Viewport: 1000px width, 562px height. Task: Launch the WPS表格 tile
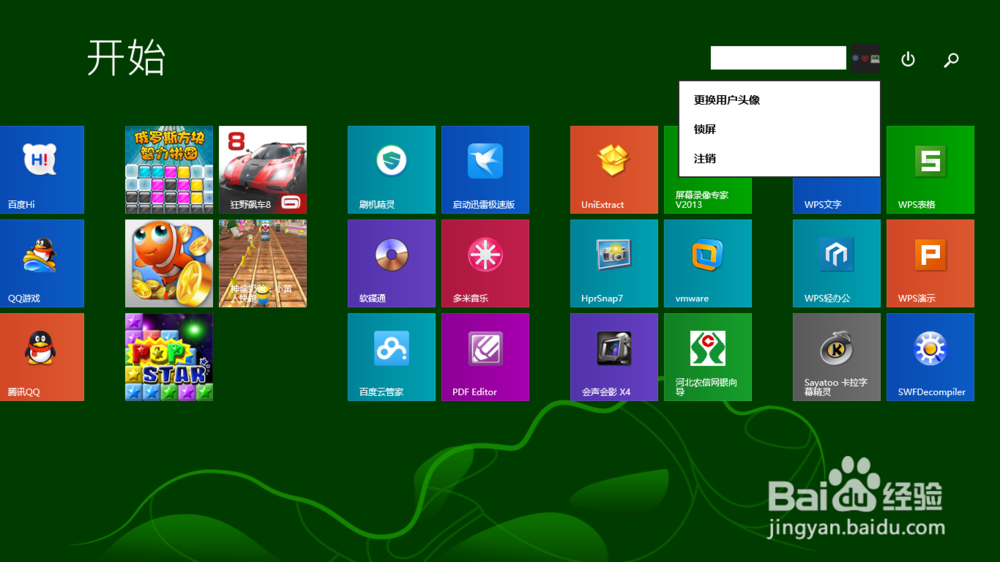(x=930, y=170)
